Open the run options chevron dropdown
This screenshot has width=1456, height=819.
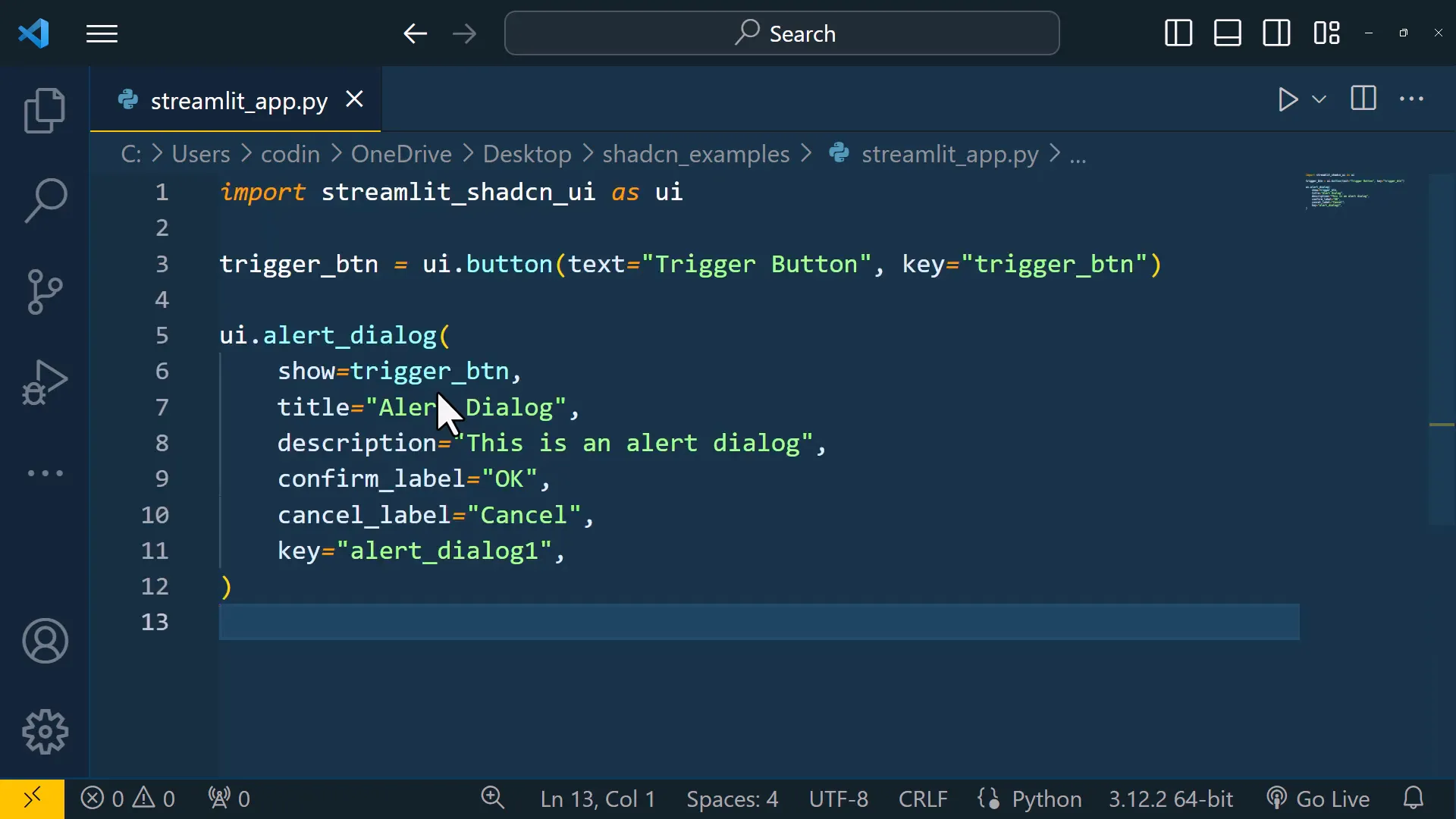[1320, 99]
